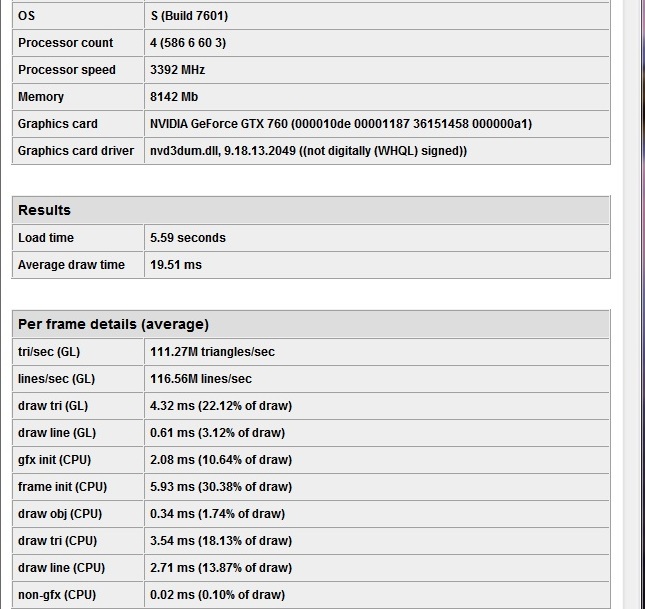Click the Memory 8142 Mb value
The height and width of the screenshot is (609, 645).
175,97
